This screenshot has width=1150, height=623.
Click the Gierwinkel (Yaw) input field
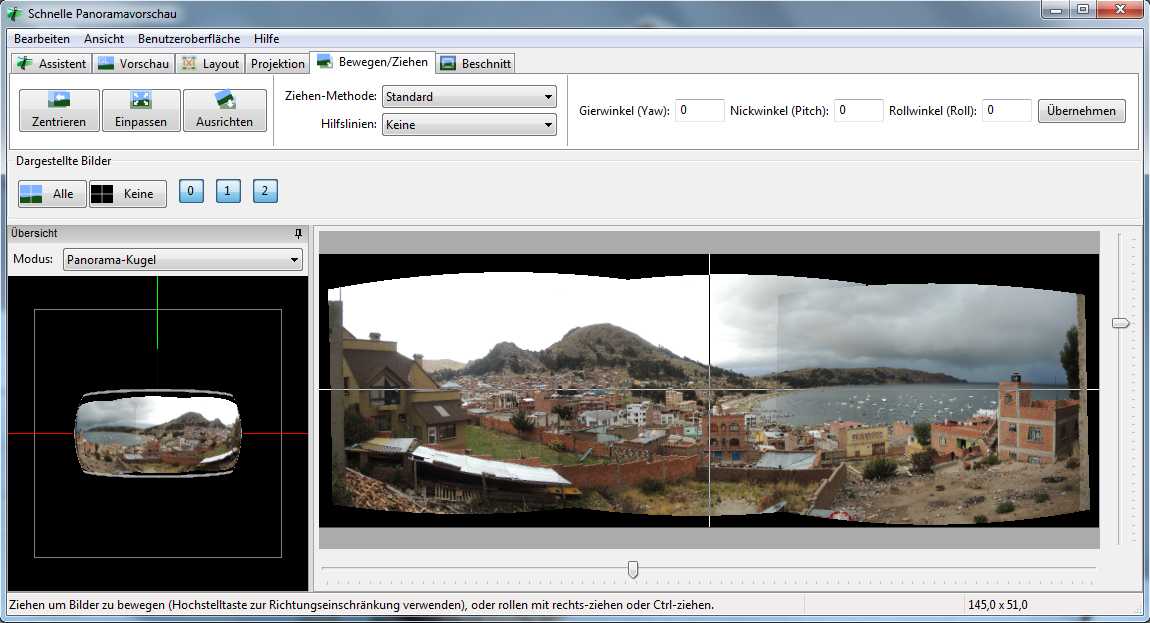pos(699,111)
